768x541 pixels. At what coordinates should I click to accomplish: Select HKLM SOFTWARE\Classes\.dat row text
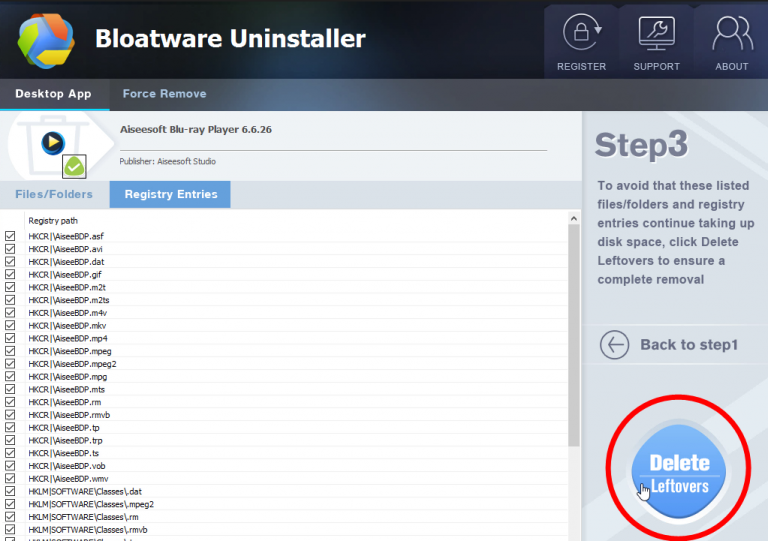[85, 491]
